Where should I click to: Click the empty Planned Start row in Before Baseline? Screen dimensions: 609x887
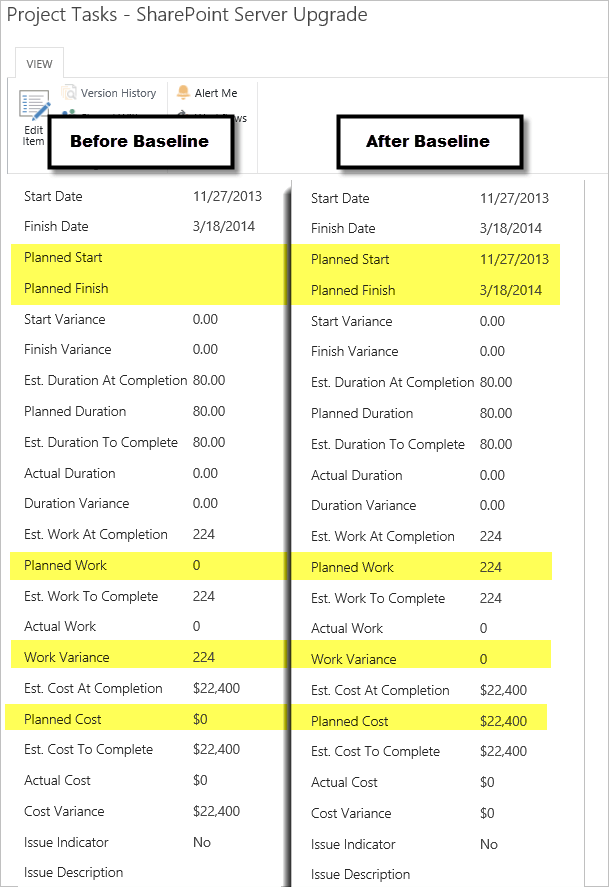(150, 257)
